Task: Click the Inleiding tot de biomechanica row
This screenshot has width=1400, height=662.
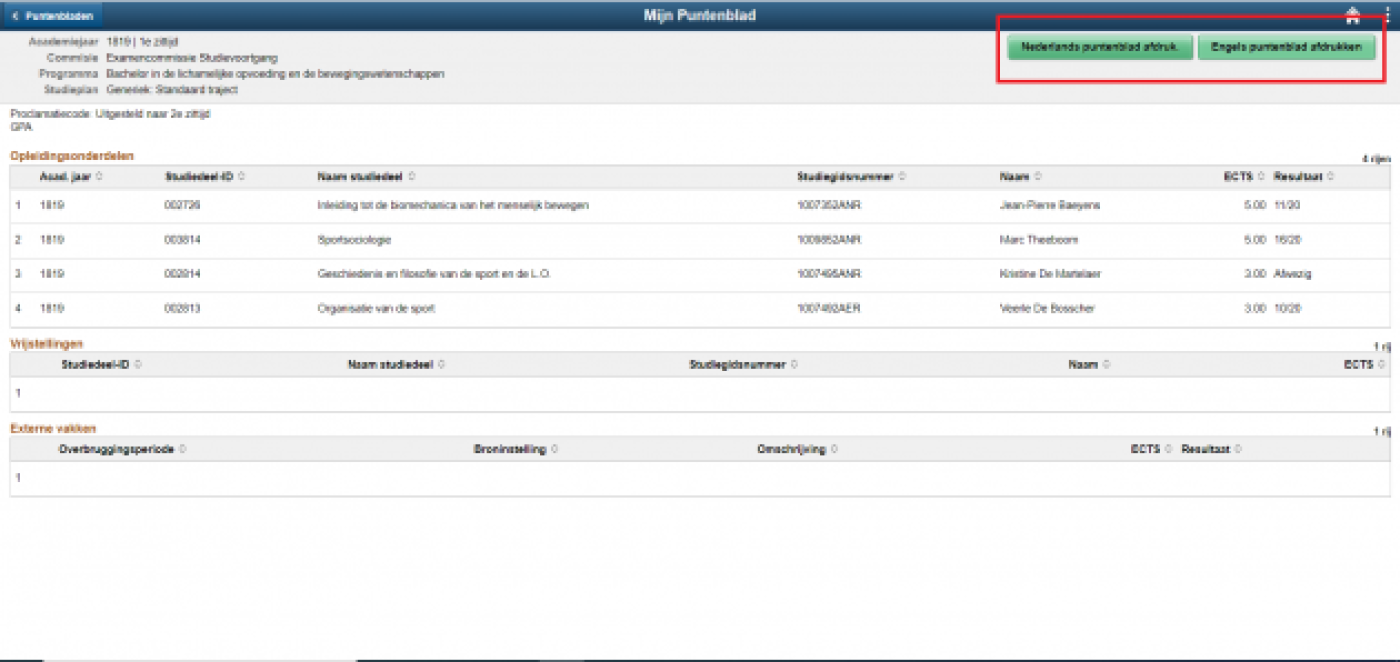Action: coord(452,205)
